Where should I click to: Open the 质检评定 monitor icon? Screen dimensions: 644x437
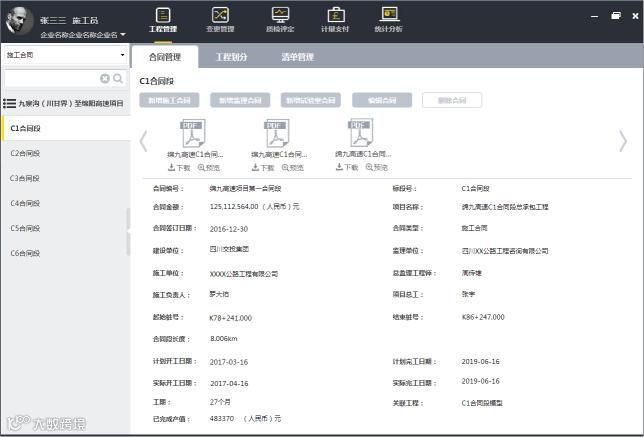tap(280, 15)
